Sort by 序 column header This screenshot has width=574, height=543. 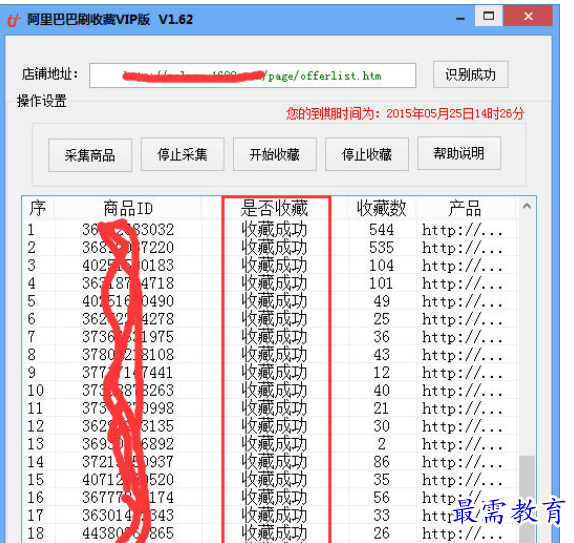tap(38, 208)
